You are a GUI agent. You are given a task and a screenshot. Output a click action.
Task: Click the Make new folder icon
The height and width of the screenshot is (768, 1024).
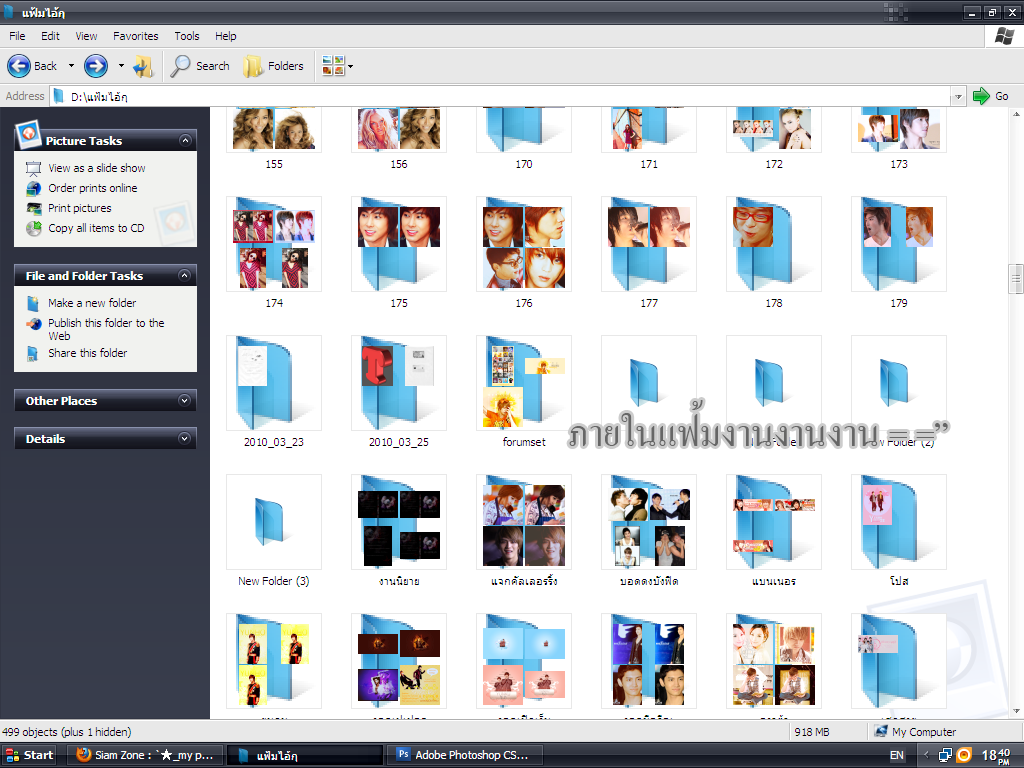coord(33,303)
